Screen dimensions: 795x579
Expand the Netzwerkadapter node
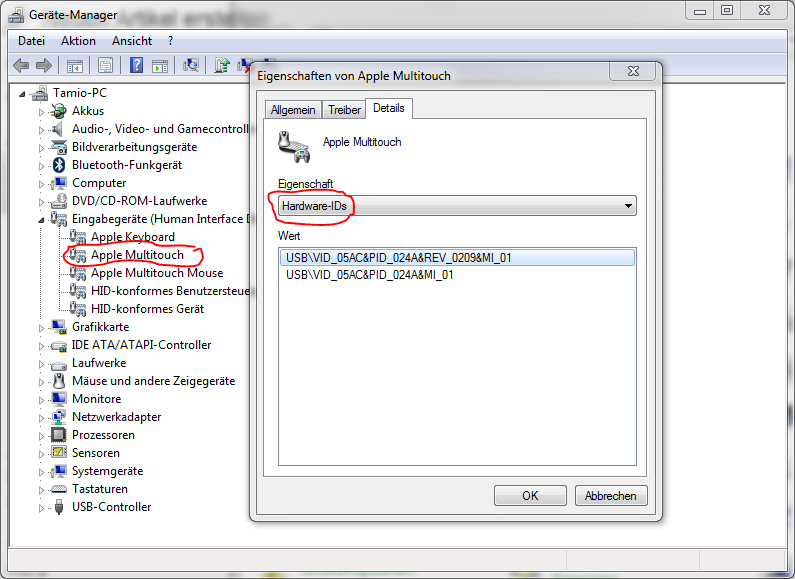(41, 418)
